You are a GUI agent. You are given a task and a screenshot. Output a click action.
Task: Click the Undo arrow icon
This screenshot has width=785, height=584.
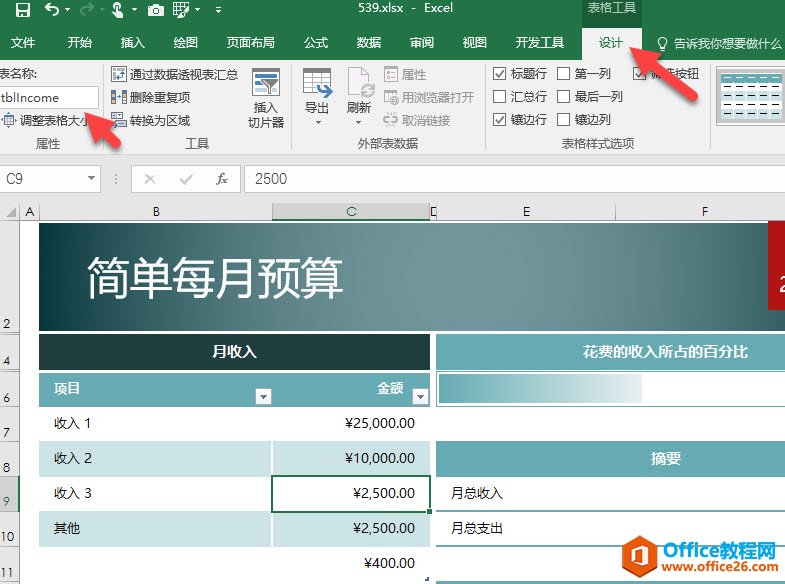[52, 10]
